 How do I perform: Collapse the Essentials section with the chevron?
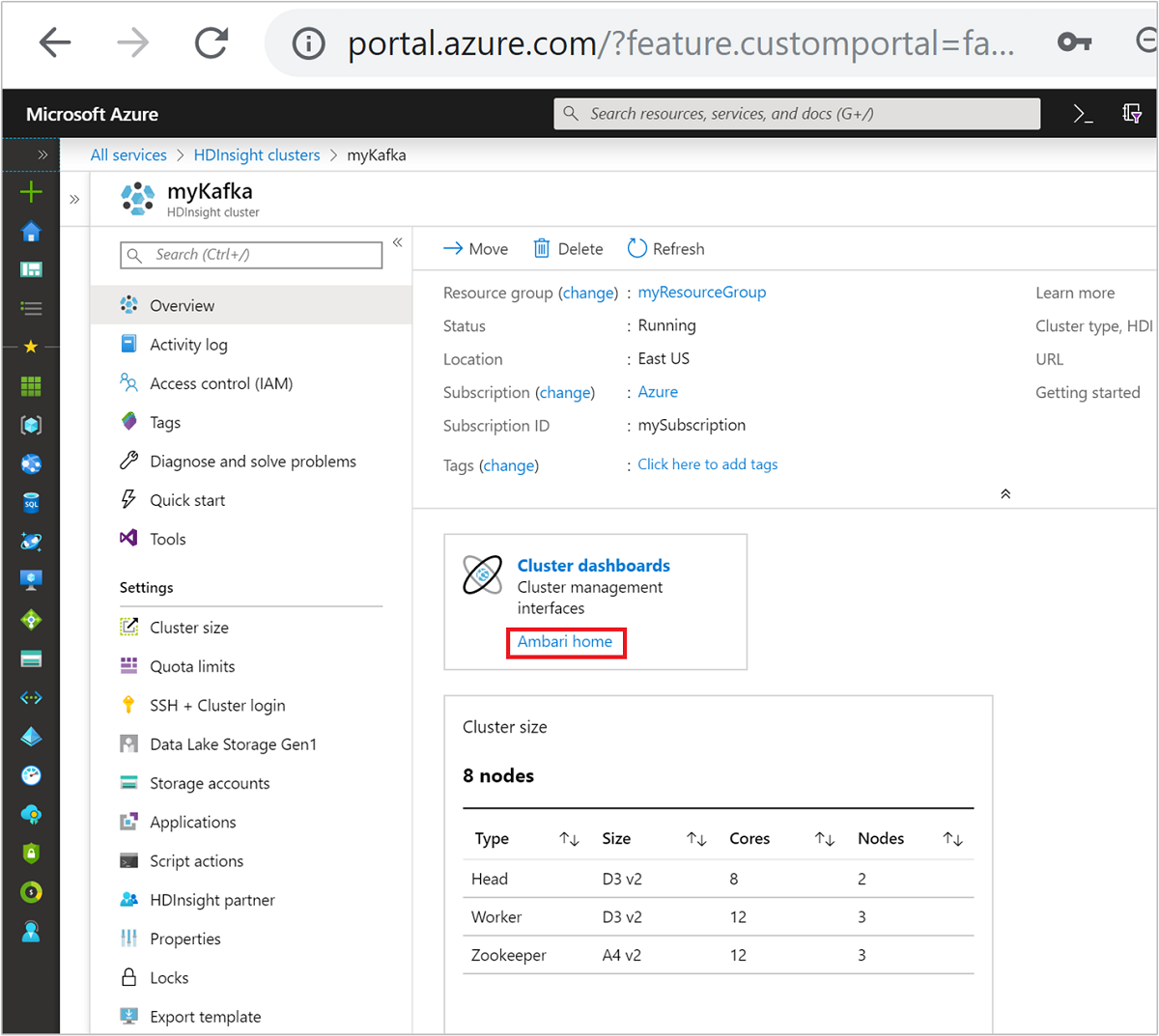click(1004, 493)
